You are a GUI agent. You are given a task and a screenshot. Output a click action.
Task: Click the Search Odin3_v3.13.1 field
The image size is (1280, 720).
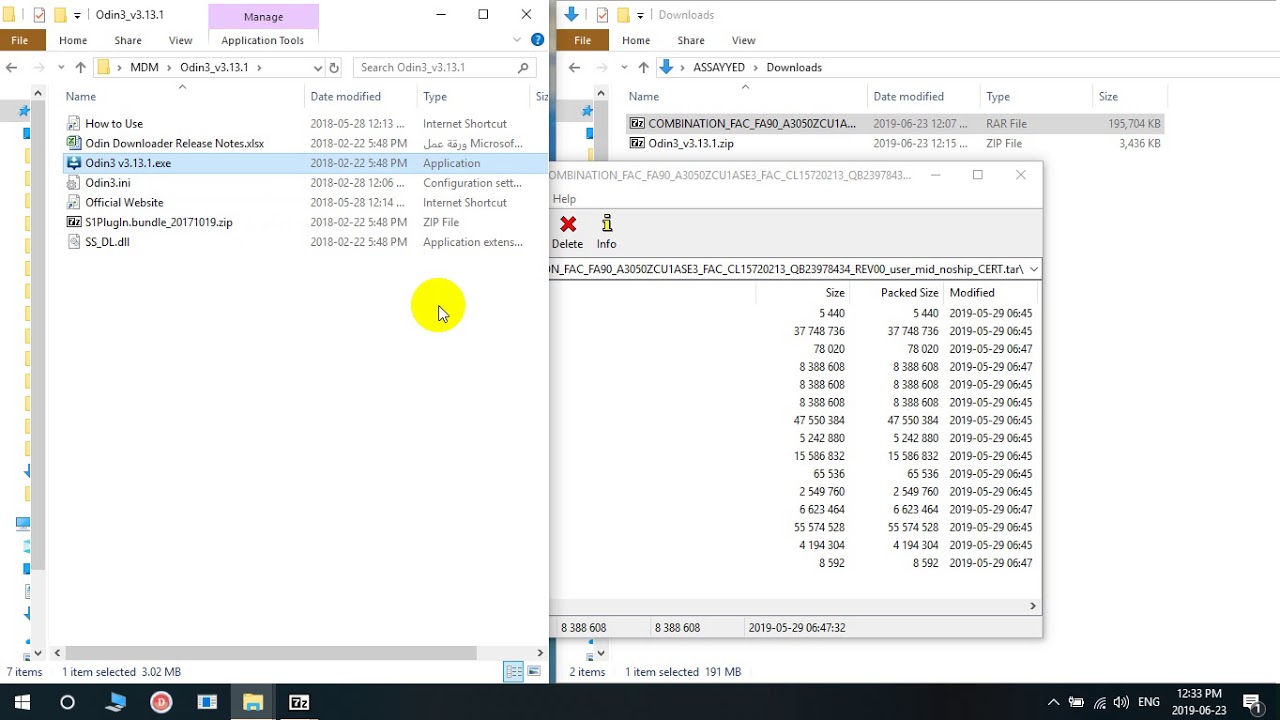pos(445,67)
